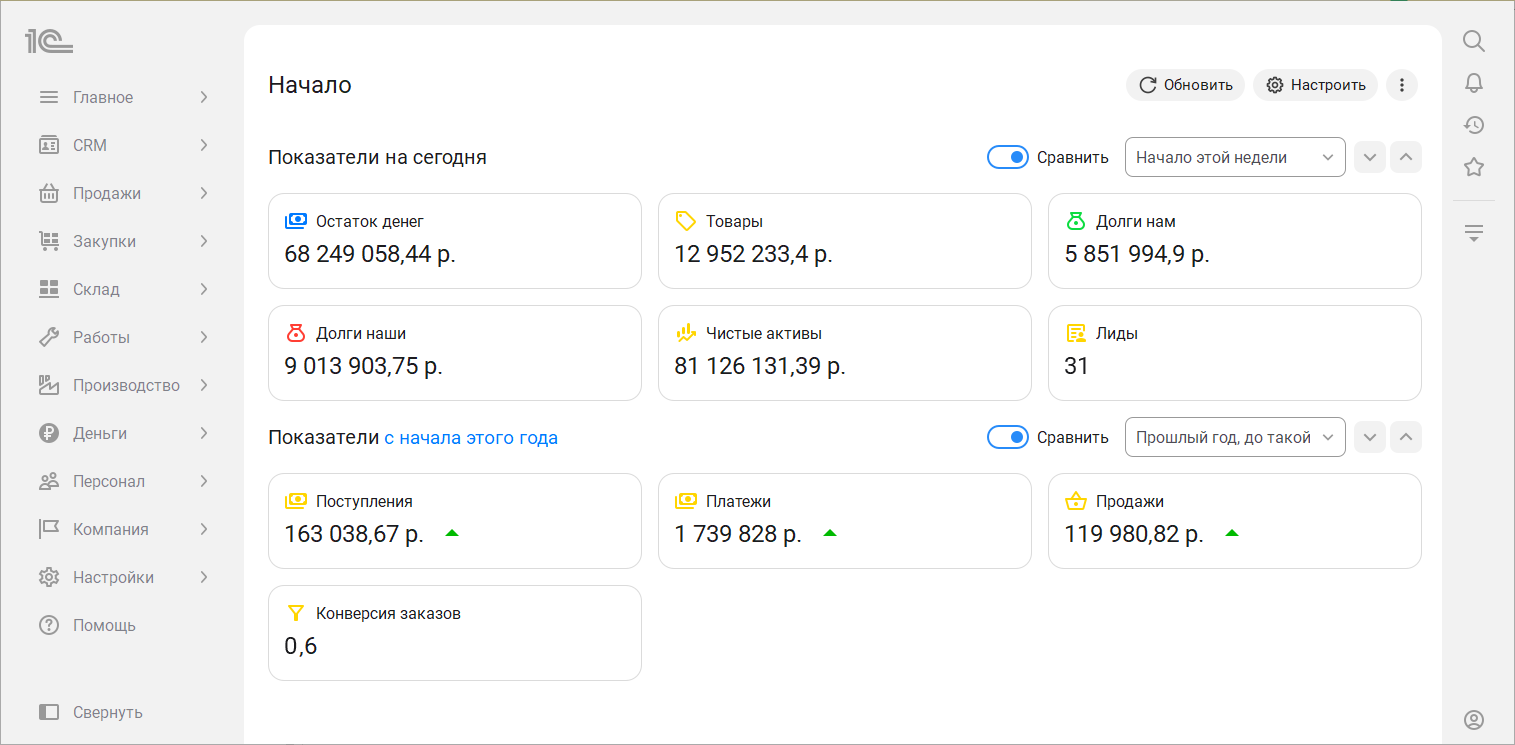Click the search magnifier icon
Viewport: 1515px width, 745px height.
pos(1473,41)
